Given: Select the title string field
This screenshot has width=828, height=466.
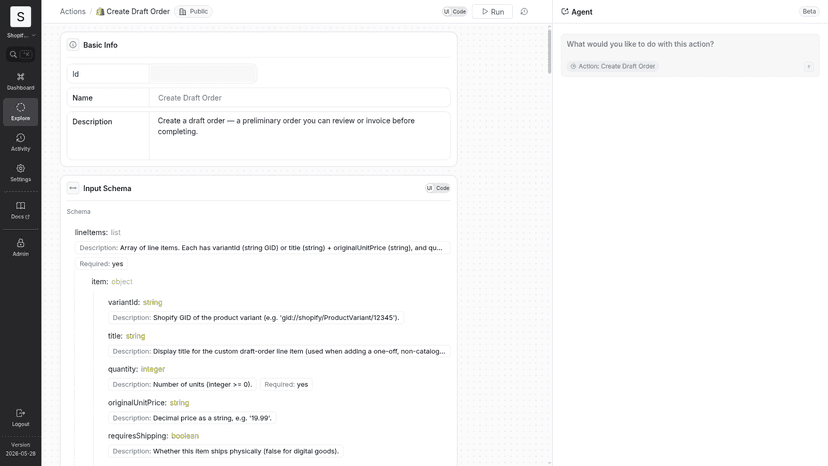Looking at the screenshot, I should click(127, 336).
